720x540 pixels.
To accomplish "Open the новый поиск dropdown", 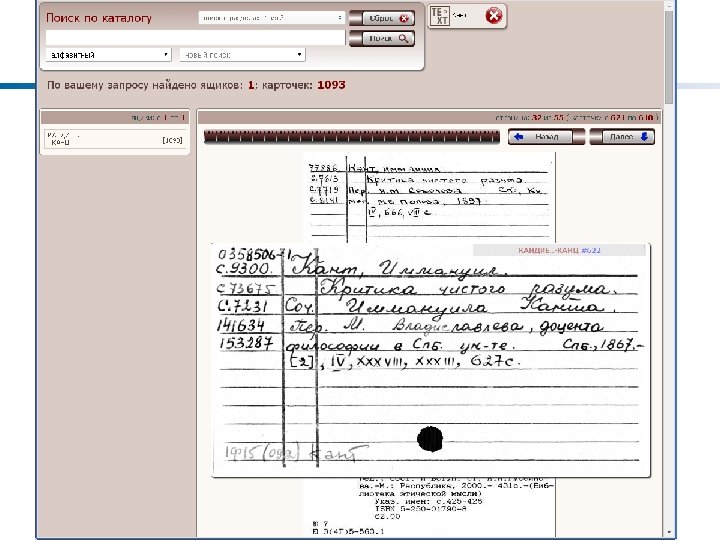I will (x=242, y=55).
